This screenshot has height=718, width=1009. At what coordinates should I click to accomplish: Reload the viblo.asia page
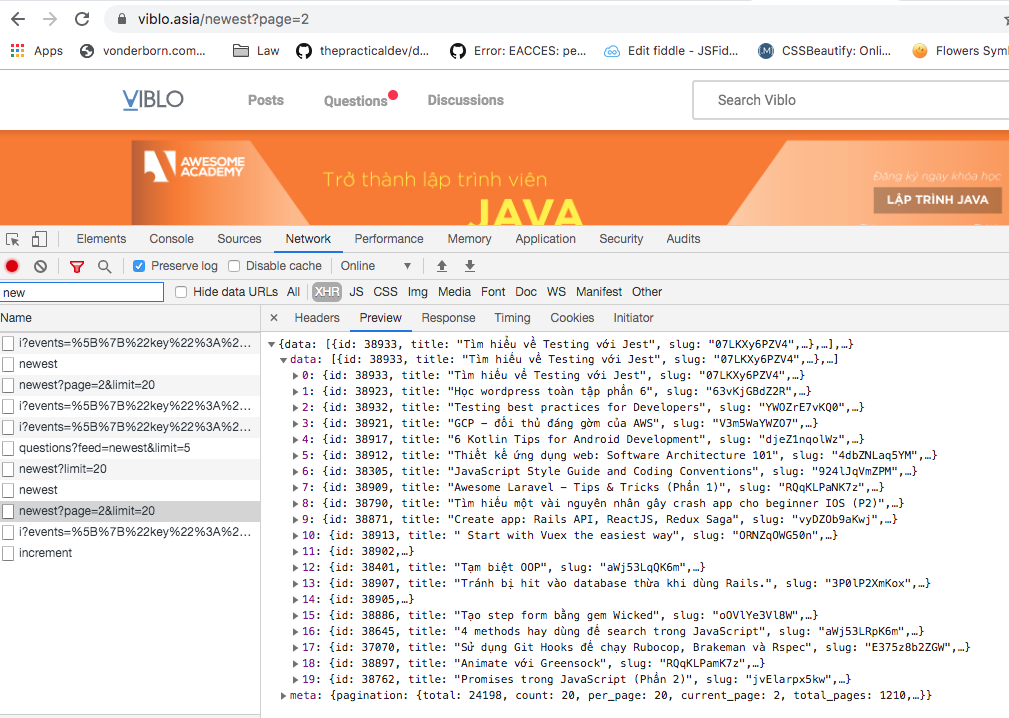pyautogui.click(x=82, y=19)
